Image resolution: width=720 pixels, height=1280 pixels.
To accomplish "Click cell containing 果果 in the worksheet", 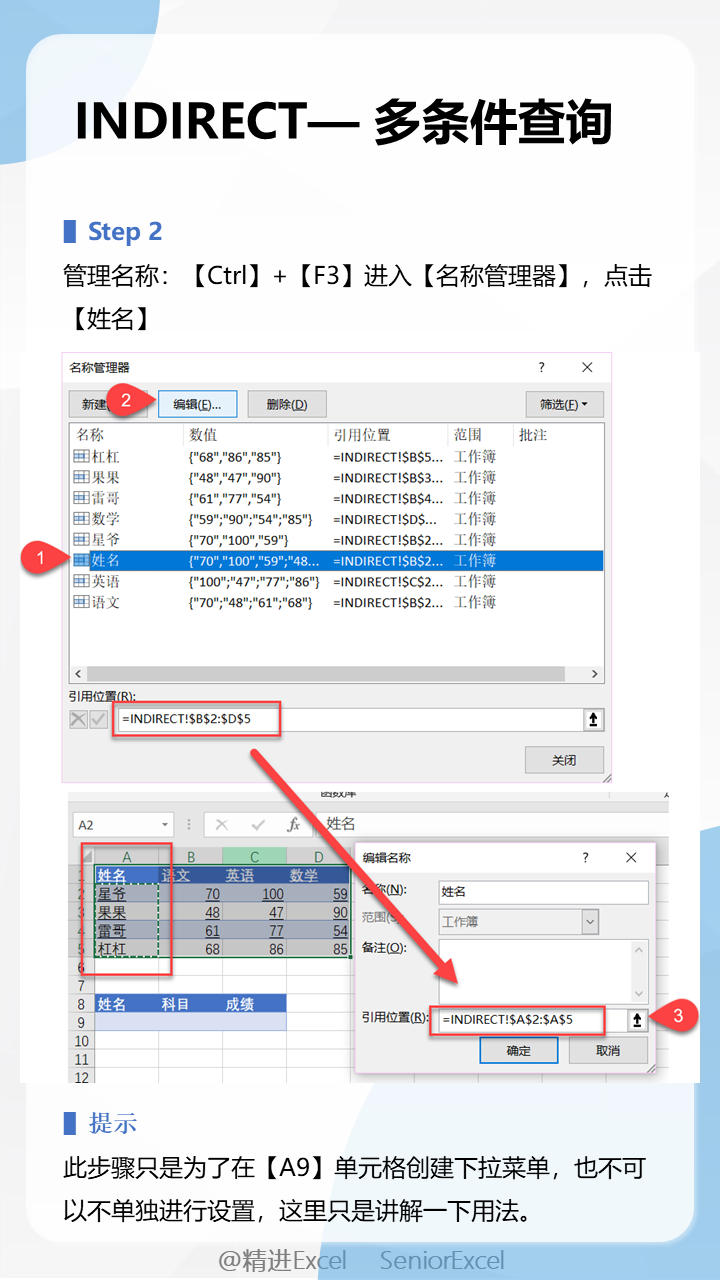I will tap(127, 912).
